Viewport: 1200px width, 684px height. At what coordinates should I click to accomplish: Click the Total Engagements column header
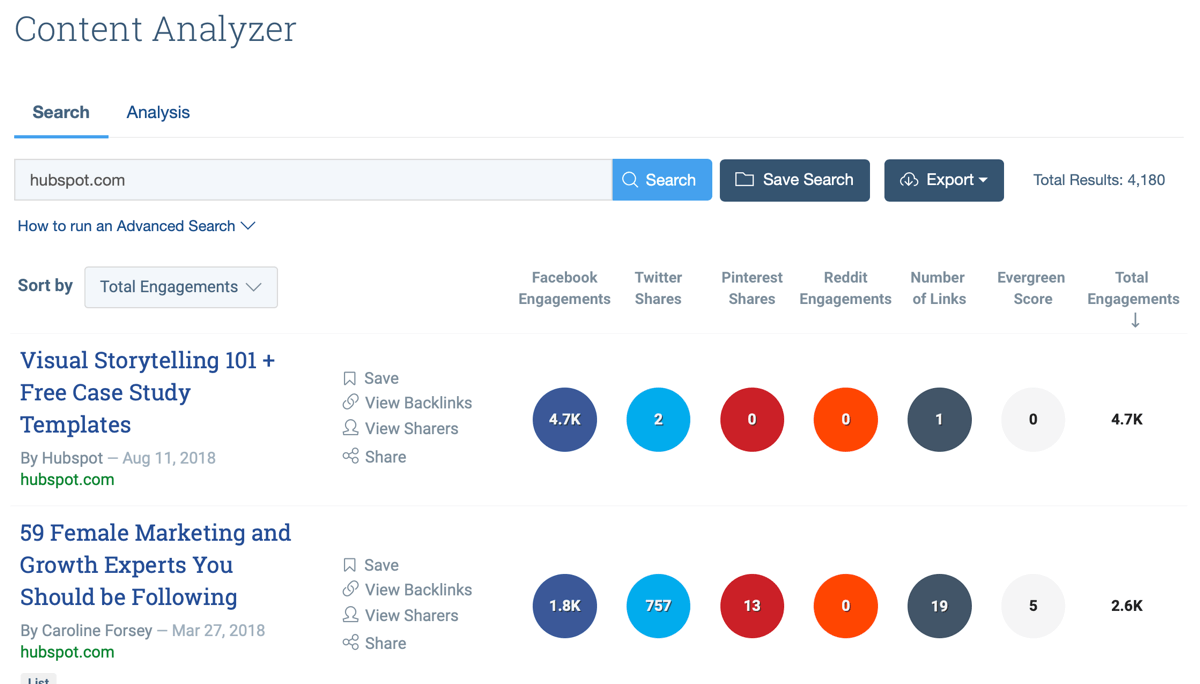1133,288
